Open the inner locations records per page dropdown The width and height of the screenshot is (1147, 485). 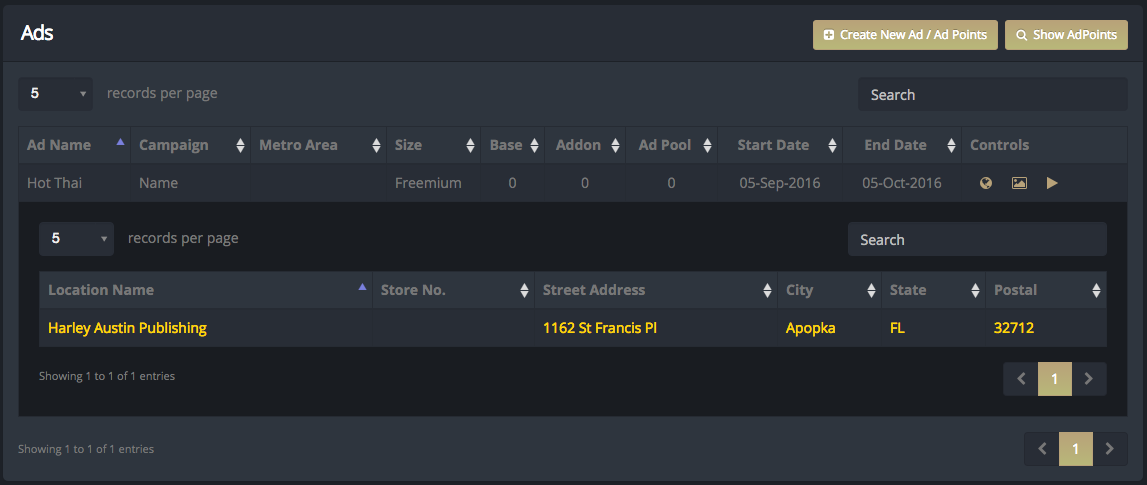tap(76, 238)
